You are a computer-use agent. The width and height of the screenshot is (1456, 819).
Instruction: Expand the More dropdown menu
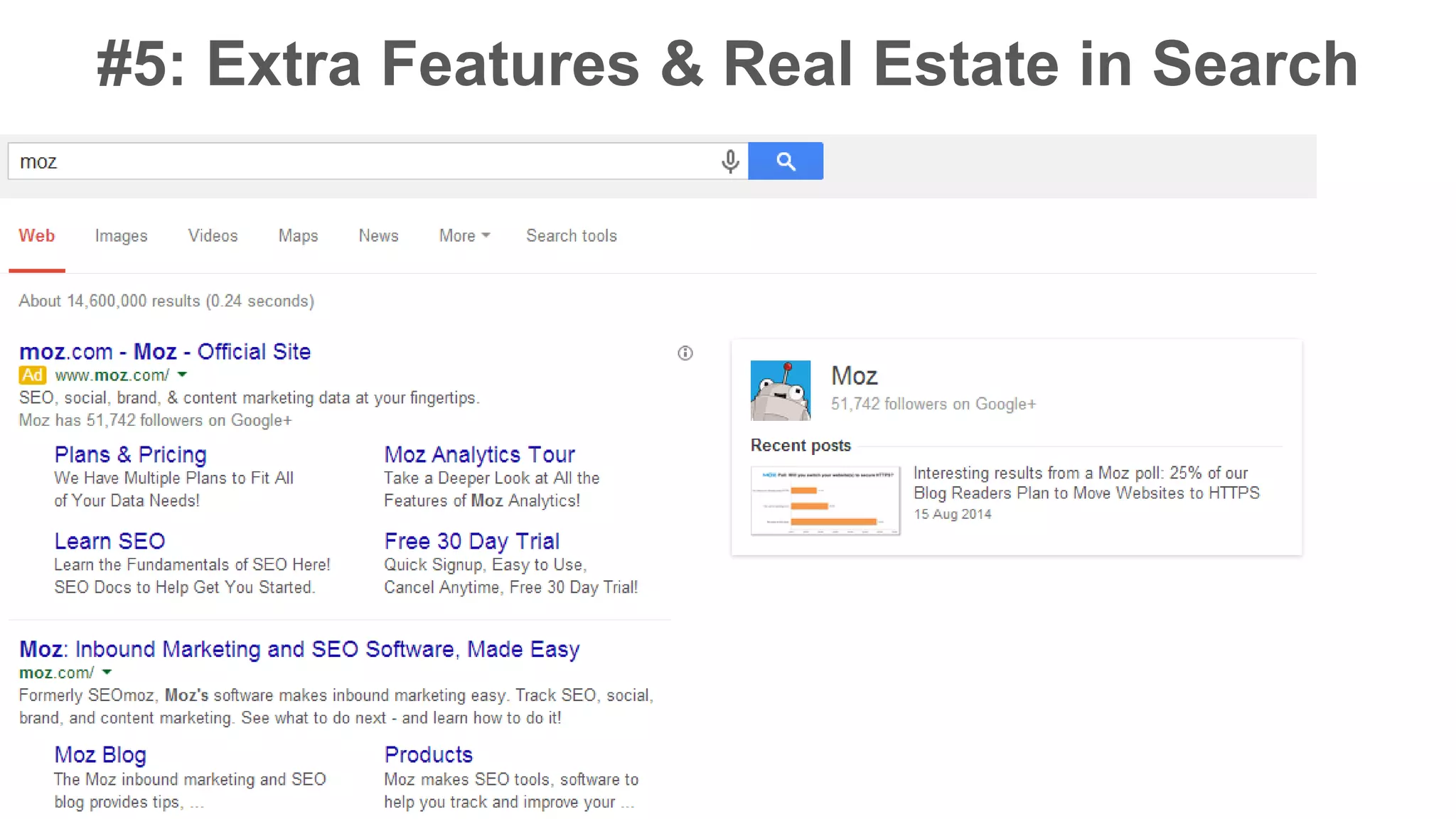click(x=464, y=236)
